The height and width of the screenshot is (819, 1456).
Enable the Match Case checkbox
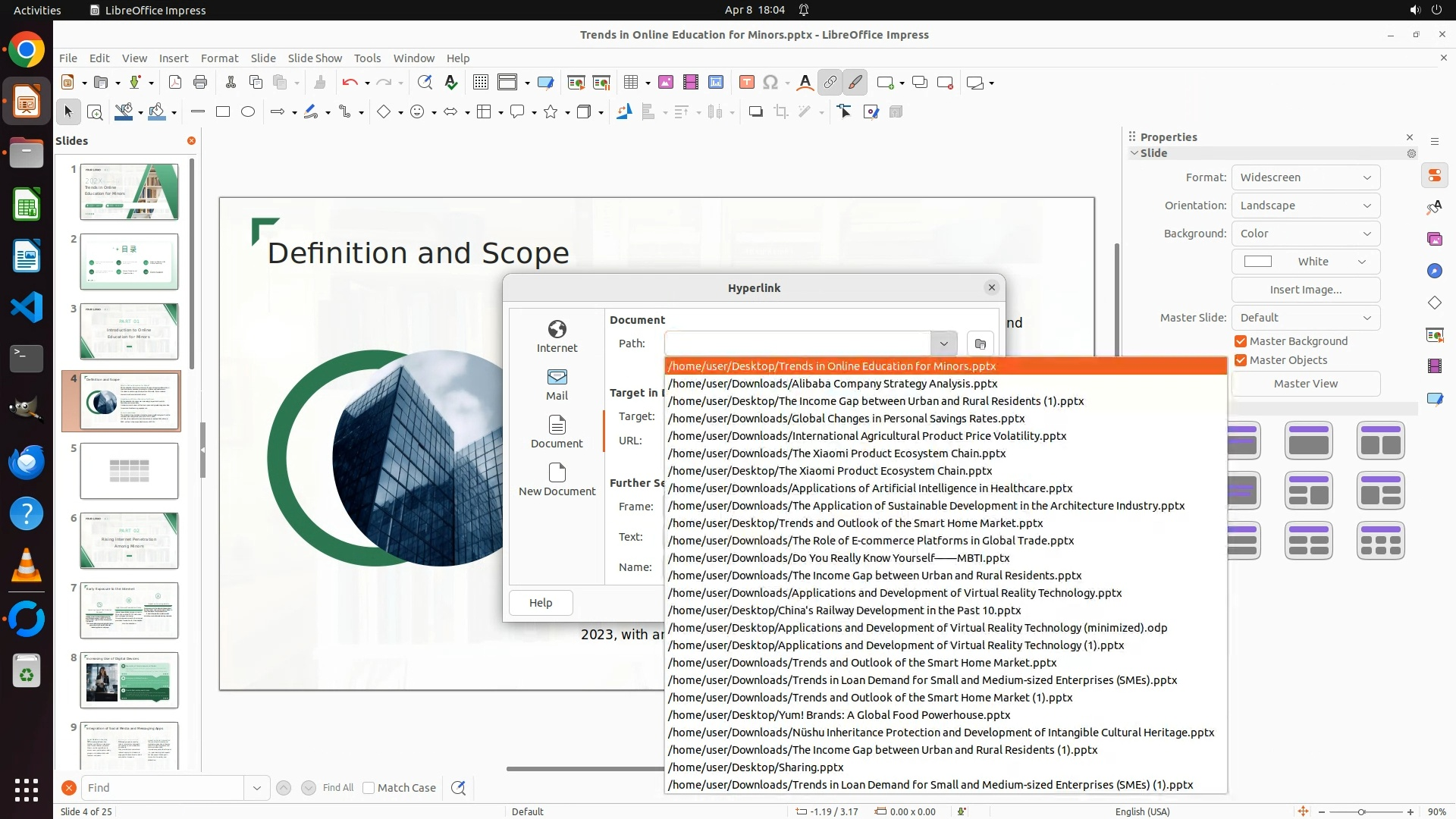[x=369, y=788]
